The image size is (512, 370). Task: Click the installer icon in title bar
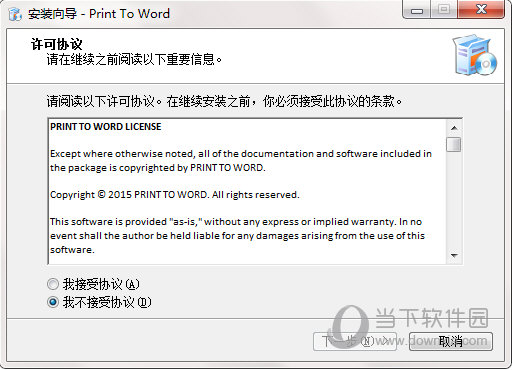pos(15,14)
